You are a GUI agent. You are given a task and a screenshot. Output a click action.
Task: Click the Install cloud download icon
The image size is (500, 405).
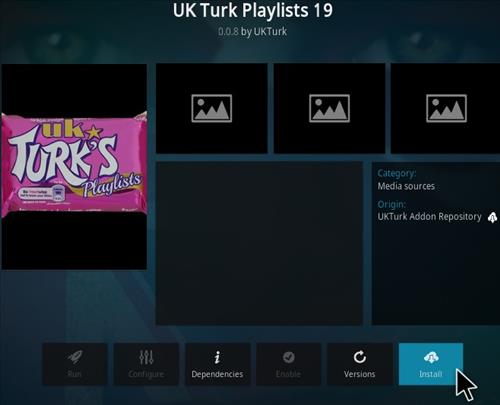431,357
